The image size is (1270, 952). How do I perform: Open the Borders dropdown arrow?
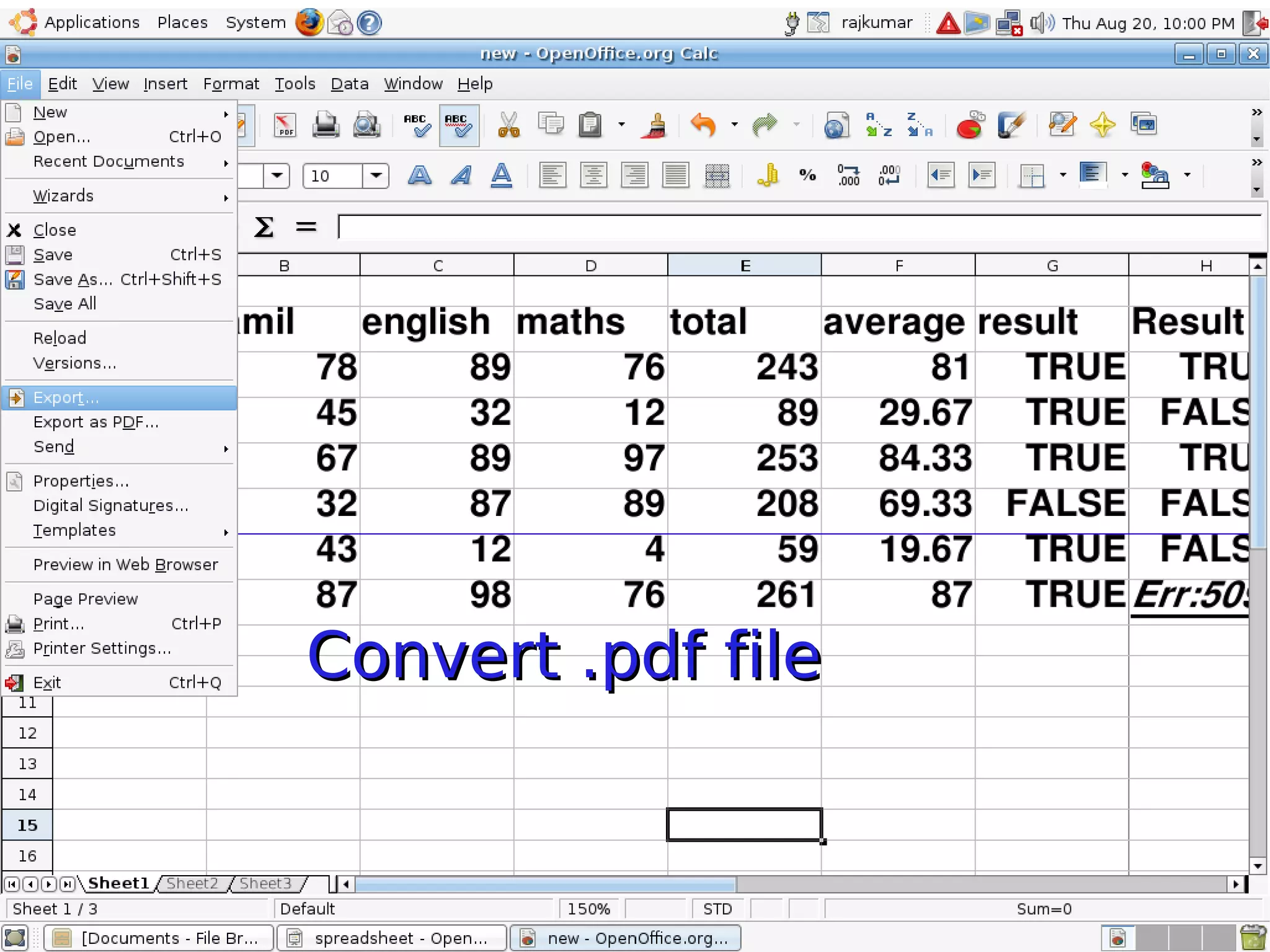pos(1063,176)
